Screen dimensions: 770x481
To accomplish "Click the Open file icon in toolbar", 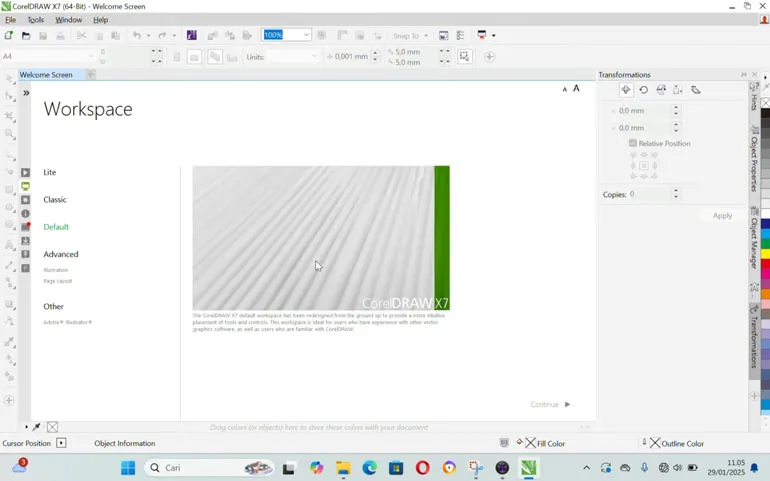I will tap(26, 36).
